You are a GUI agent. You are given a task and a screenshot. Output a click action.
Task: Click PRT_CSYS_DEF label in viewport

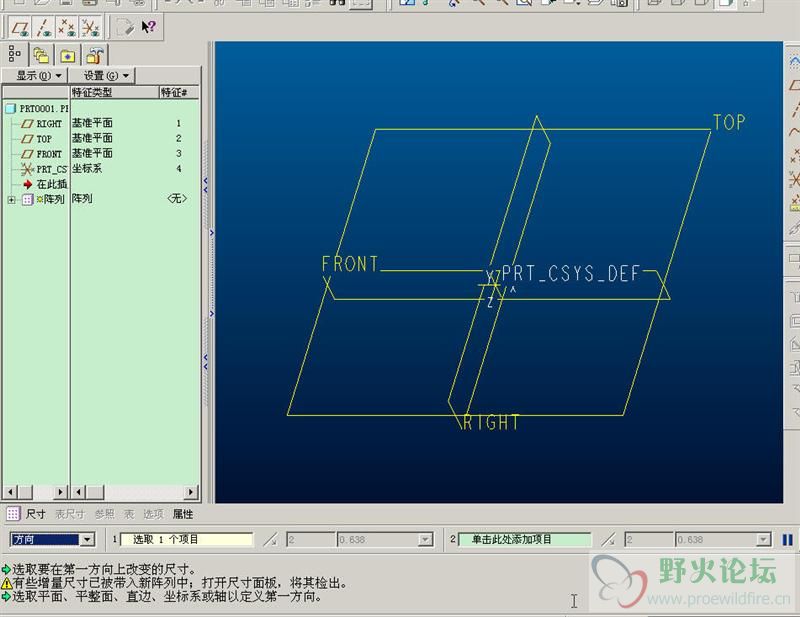570,274
